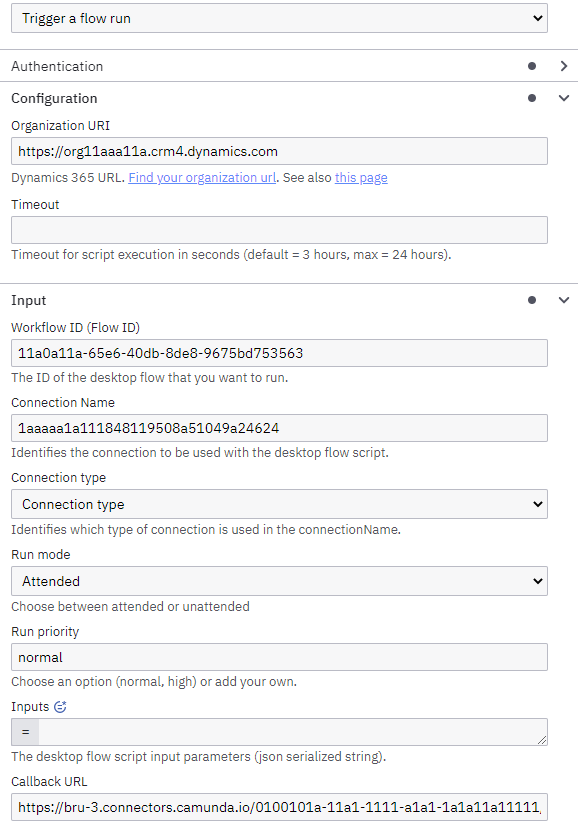Click the status dot next to Input
578x826 pixels.
531,300
